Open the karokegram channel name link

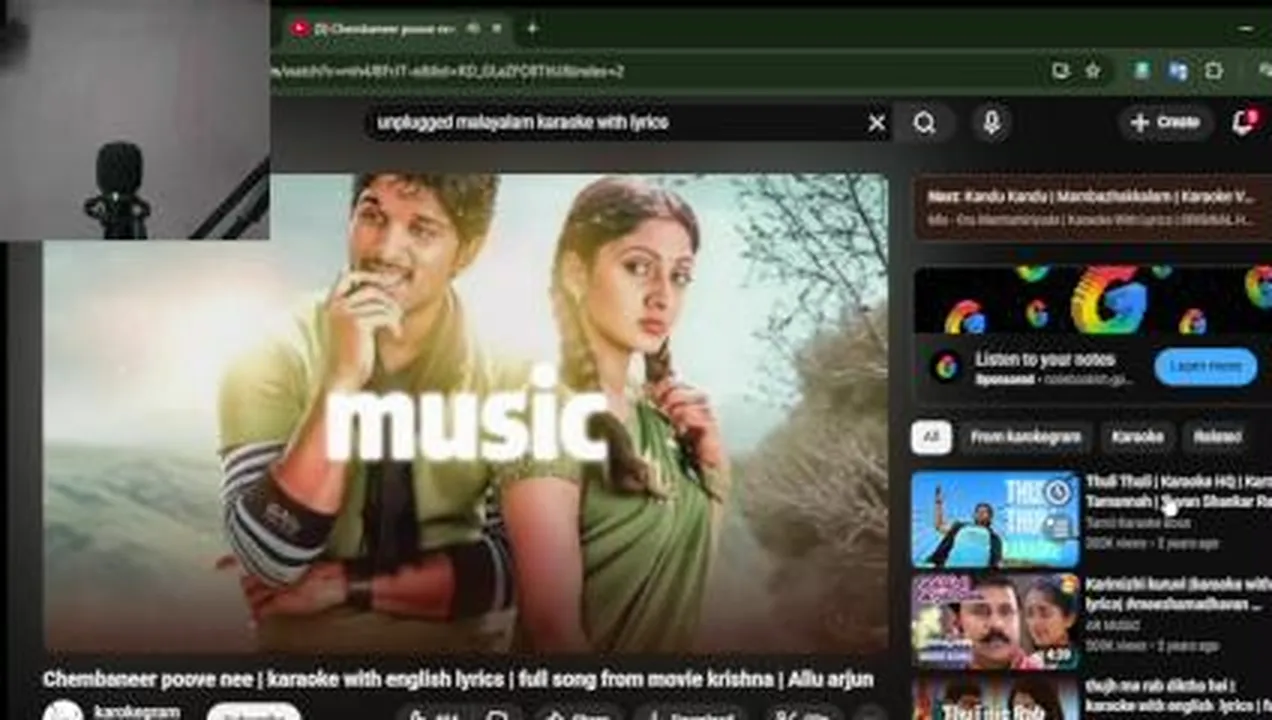pyautogui.click(x=136, y=712)
